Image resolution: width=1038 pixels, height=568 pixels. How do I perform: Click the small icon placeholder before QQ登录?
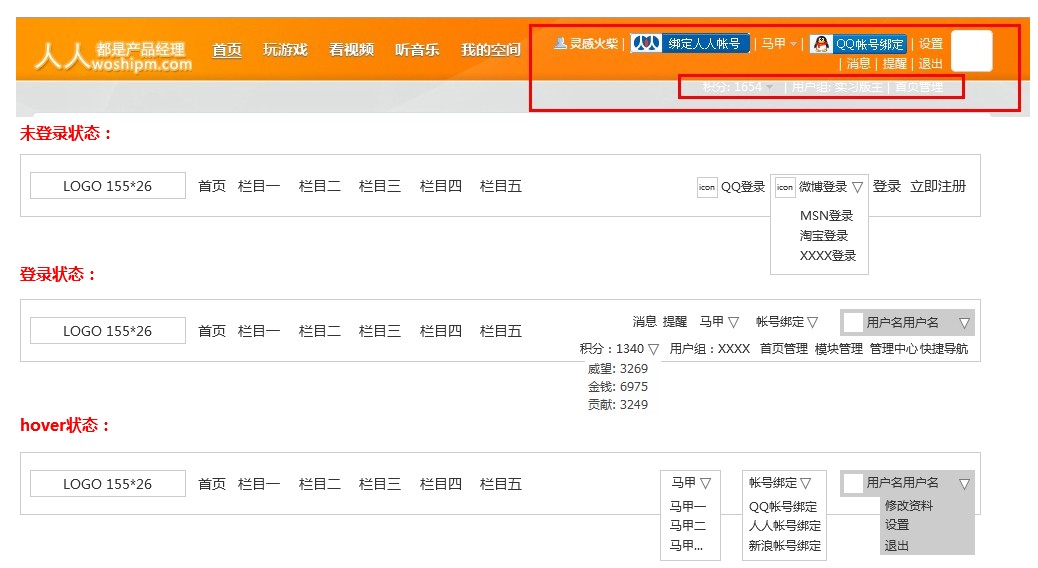[x=707, y=187]
